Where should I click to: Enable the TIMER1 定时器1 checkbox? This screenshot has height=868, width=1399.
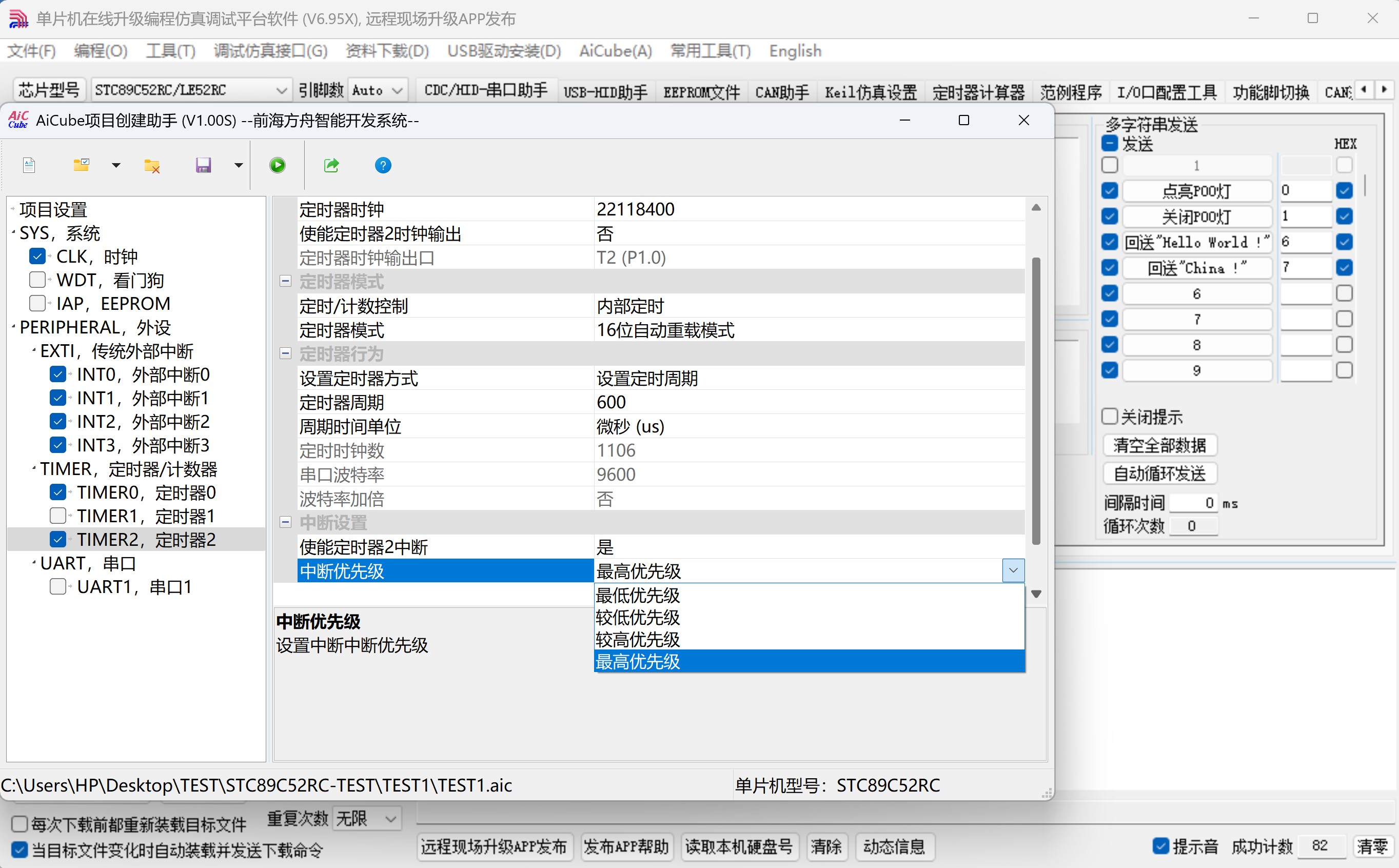tap(58, 516)
